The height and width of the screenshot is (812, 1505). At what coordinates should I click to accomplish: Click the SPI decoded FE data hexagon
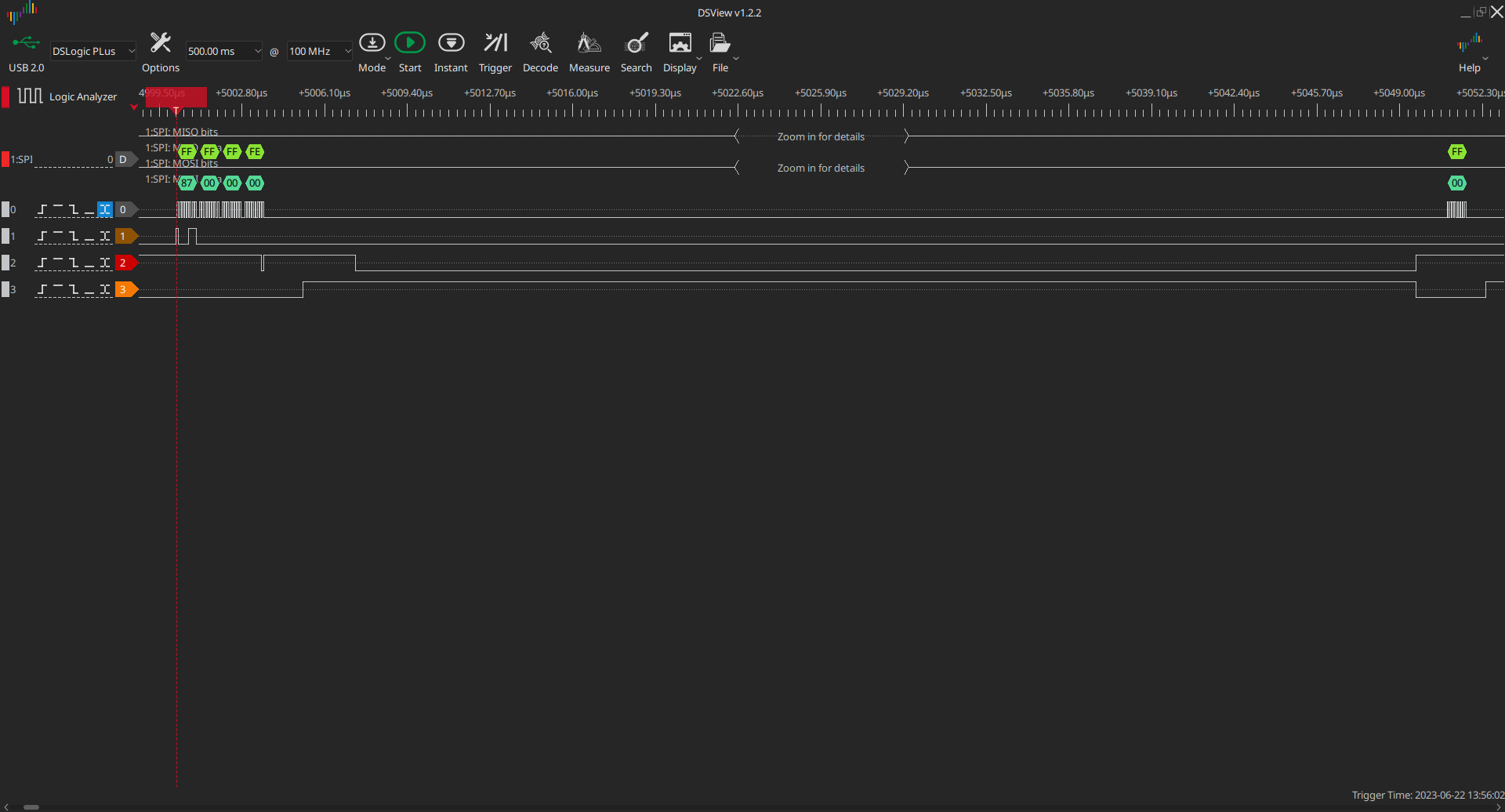[x=255, y=152]
